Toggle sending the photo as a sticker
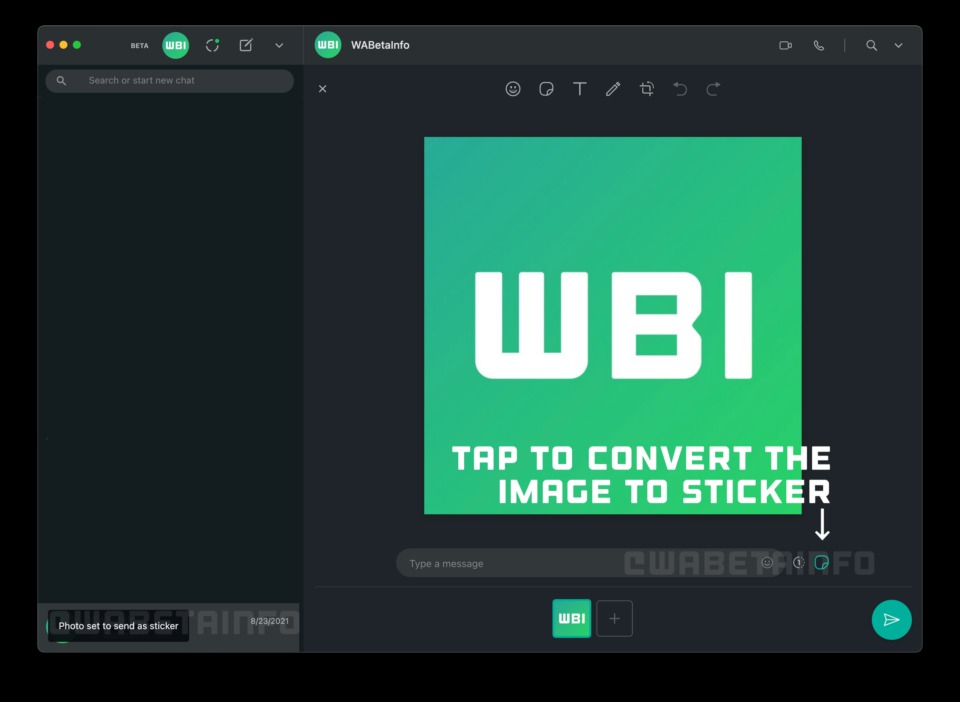 point(821,562)
